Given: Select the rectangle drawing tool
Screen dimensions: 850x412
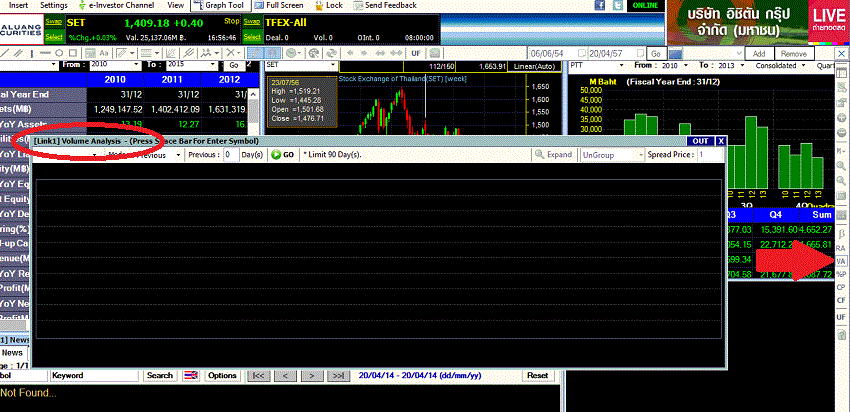Looking at the screenshot, I should [73, 53].
